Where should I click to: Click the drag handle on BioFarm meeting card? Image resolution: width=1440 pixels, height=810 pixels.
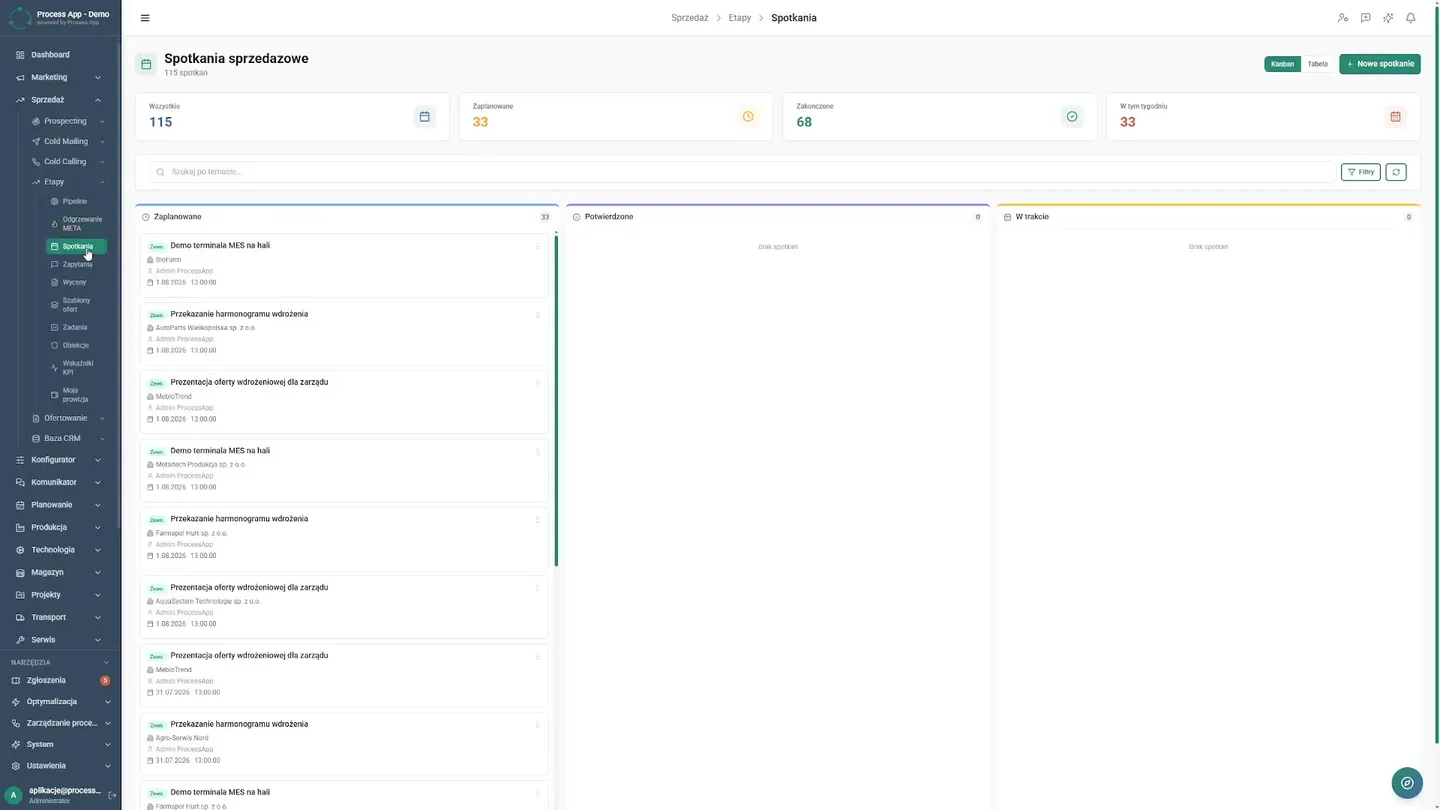click(x=538, y=246)
